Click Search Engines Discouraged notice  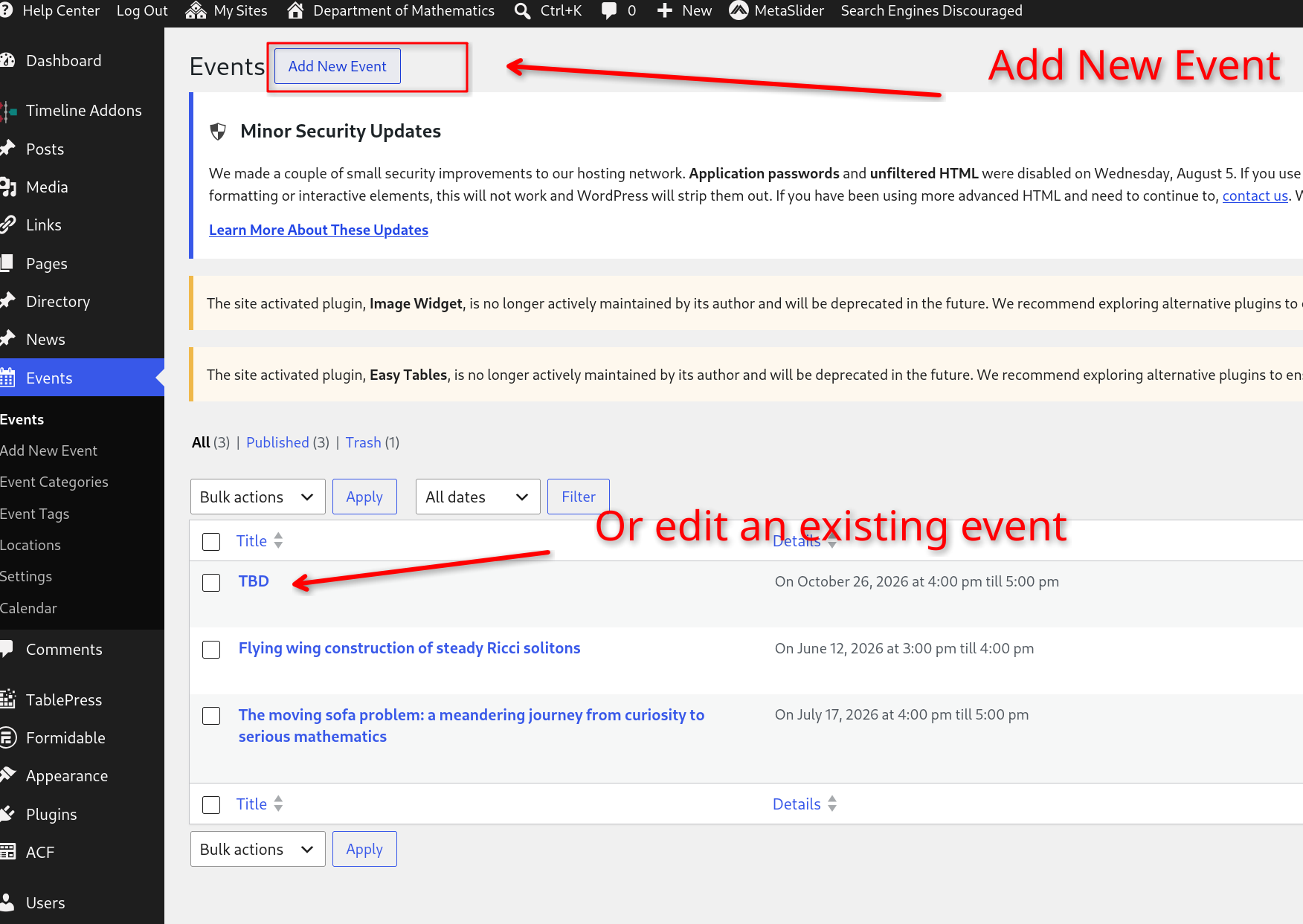point(931,10)
